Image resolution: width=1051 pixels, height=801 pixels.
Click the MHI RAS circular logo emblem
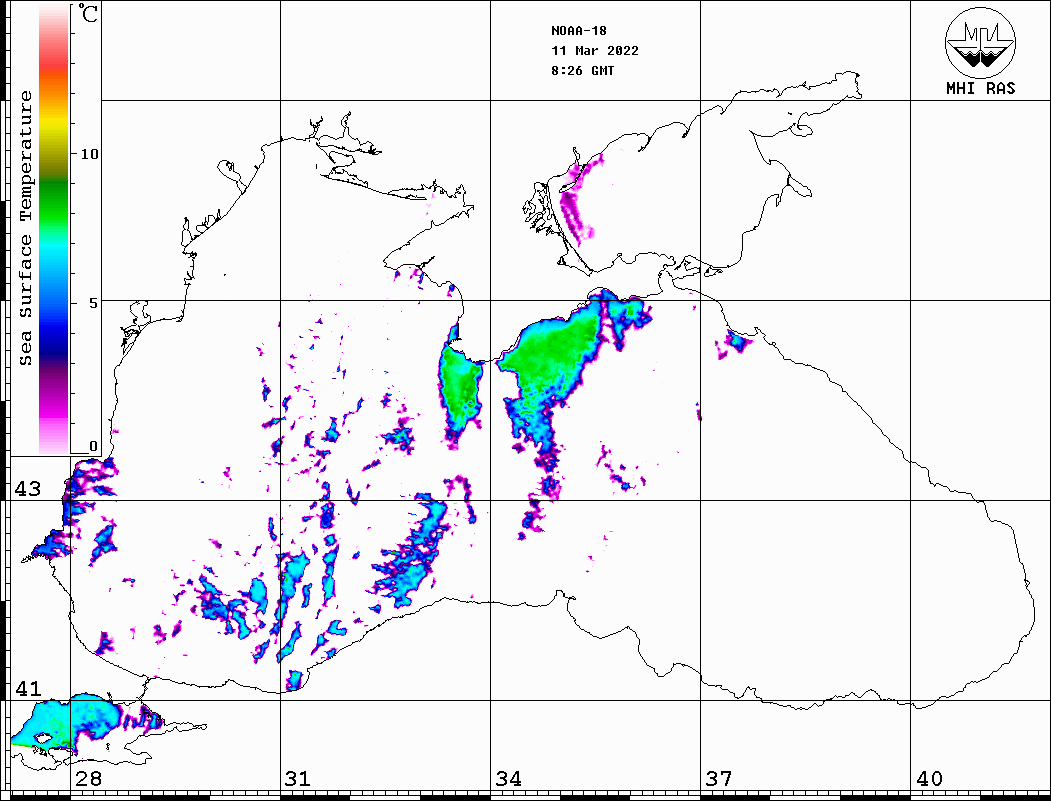pyautogui.click(x=980, y=42)
